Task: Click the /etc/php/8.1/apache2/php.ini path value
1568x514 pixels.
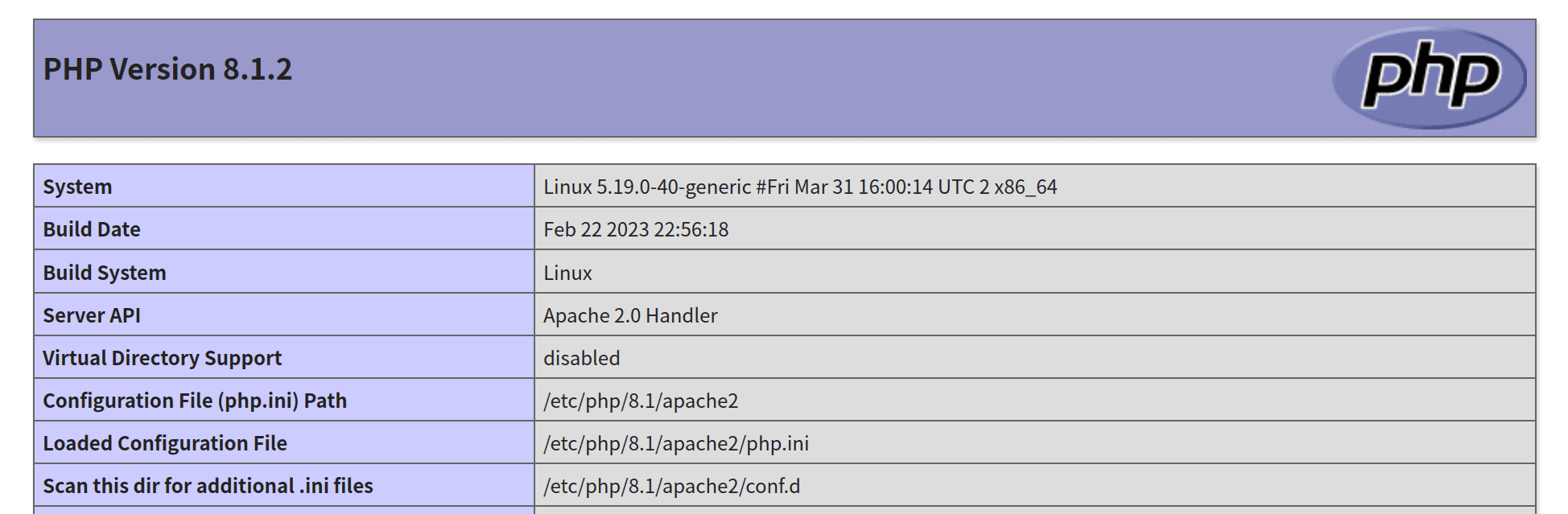Action: point(676,443)
